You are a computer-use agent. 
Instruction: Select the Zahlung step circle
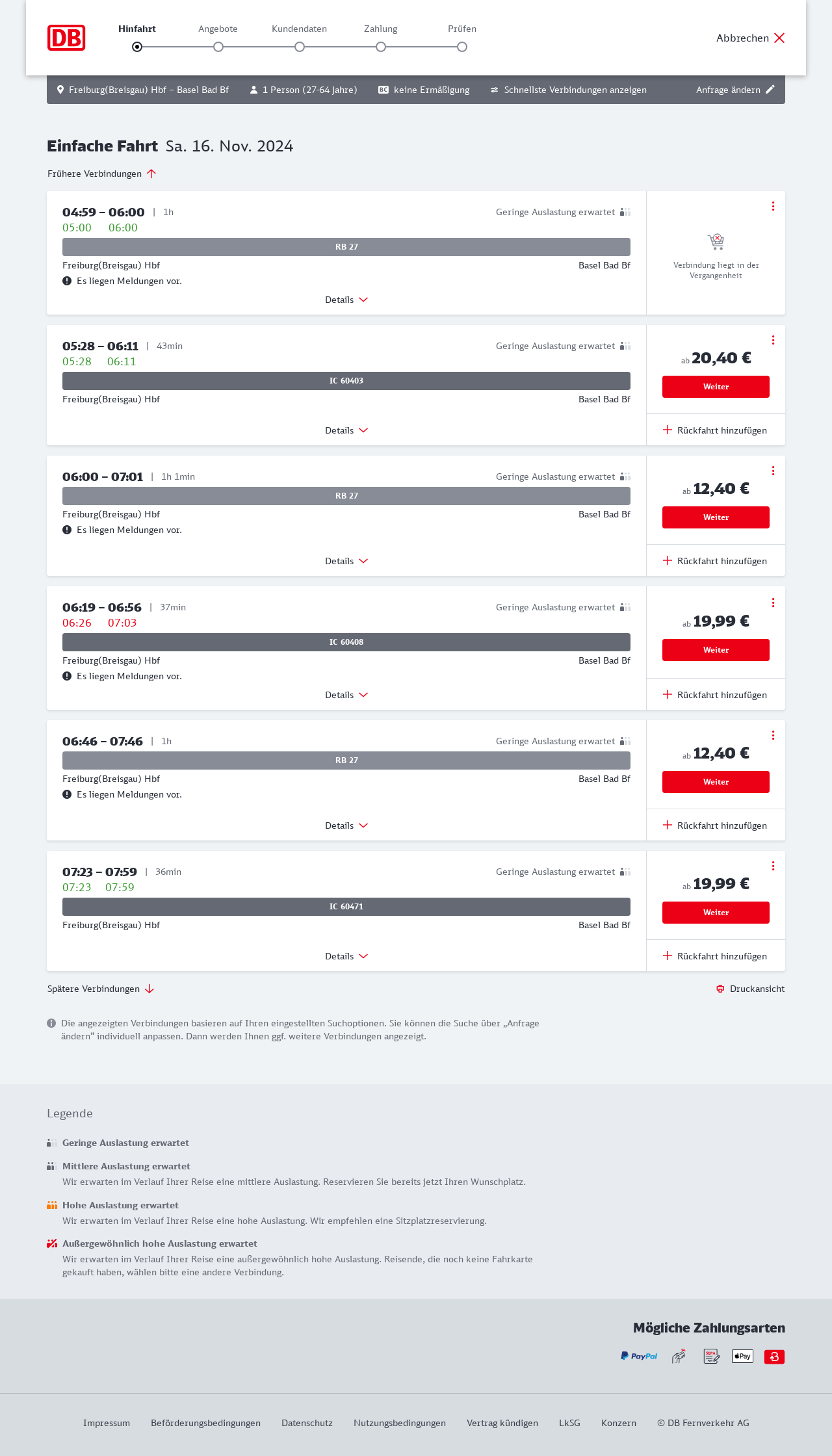(381, 47)
